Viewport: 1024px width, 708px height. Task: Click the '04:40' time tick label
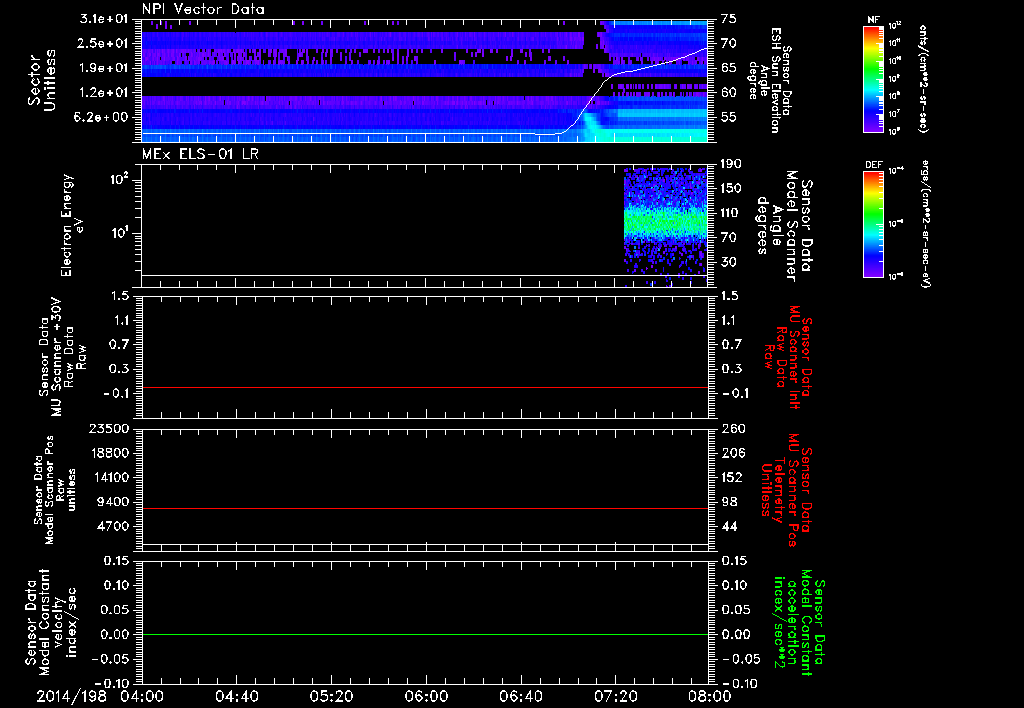(x=237, y=696)
